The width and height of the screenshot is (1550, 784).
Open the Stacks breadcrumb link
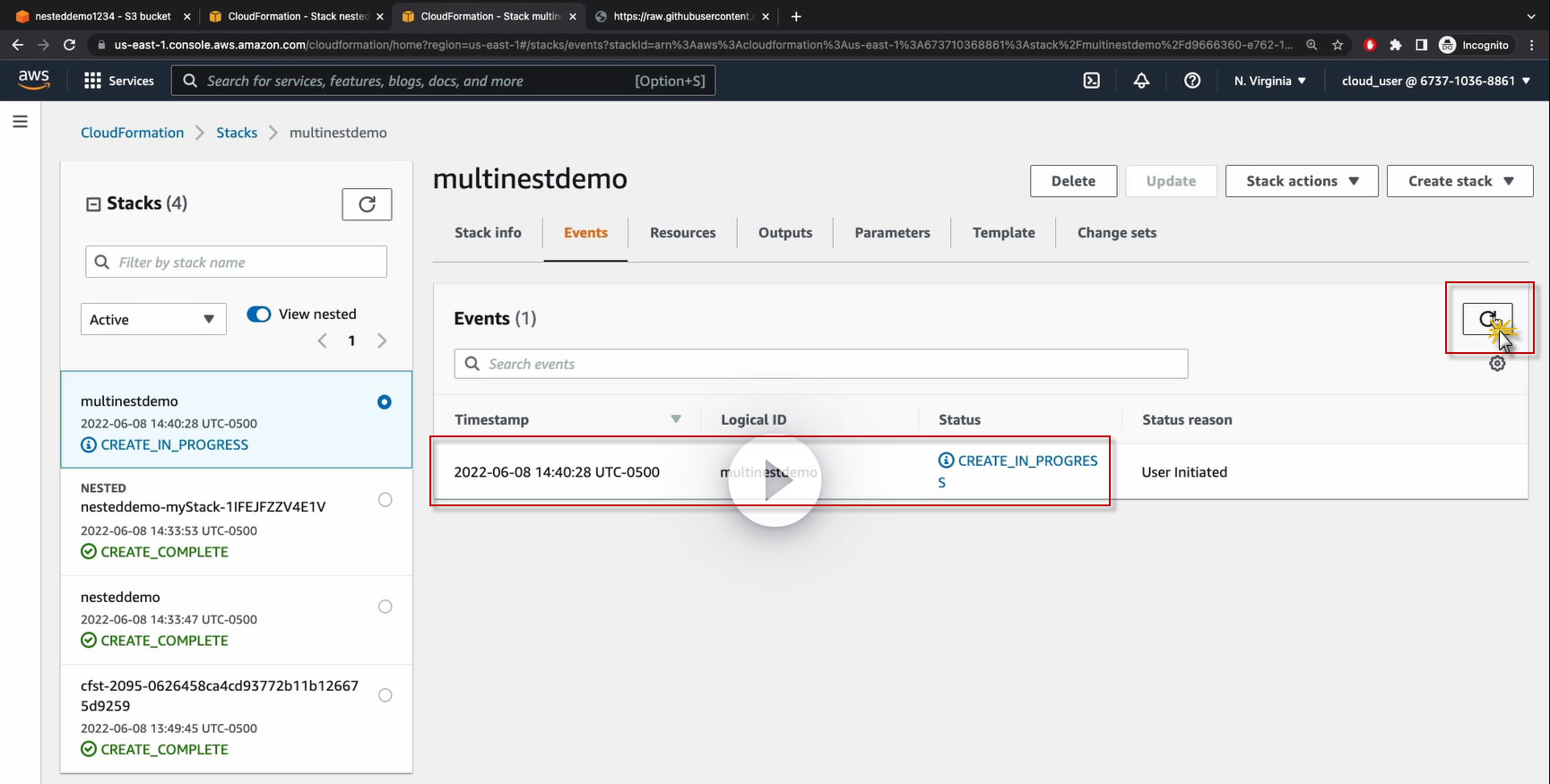pos(237,133)
